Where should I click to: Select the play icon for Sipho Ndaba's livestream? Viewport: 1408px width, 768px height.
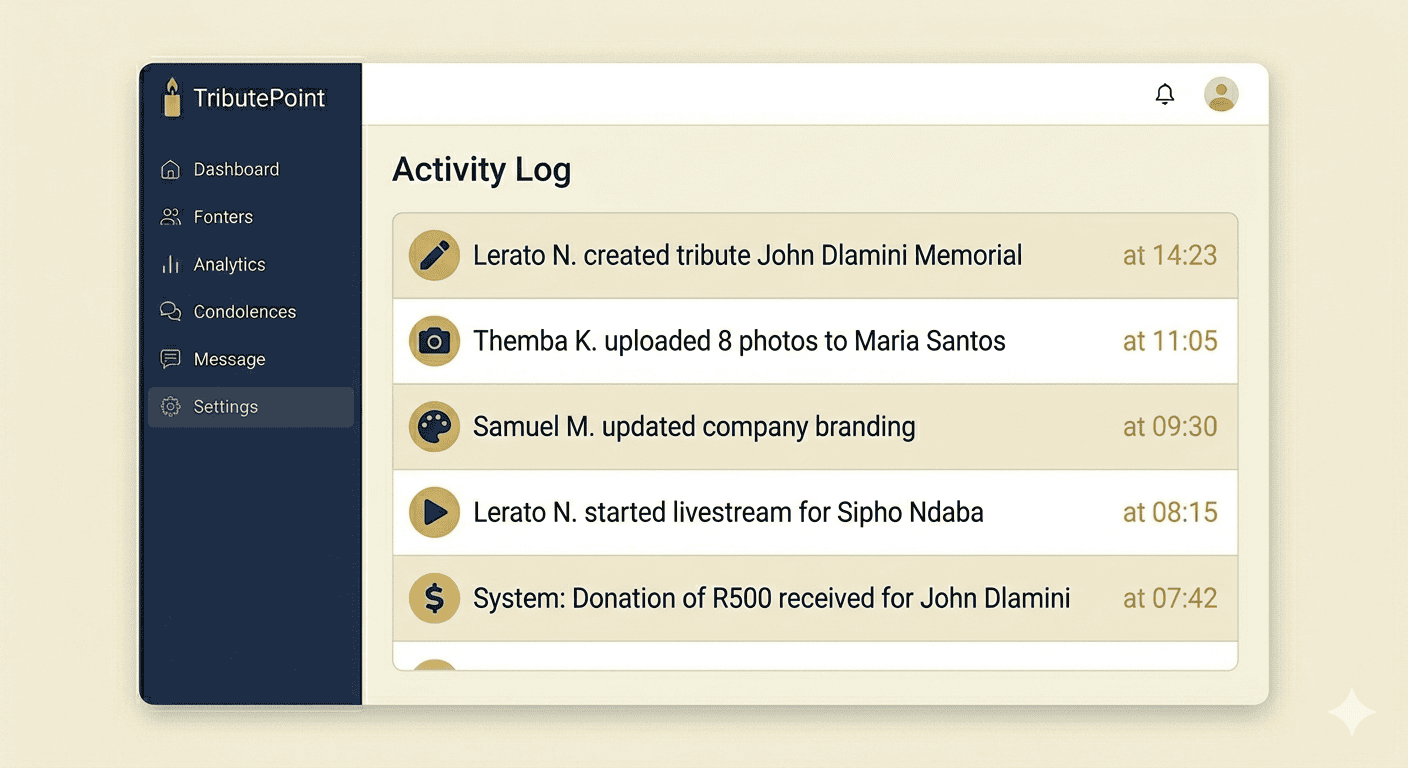point(433,512)
